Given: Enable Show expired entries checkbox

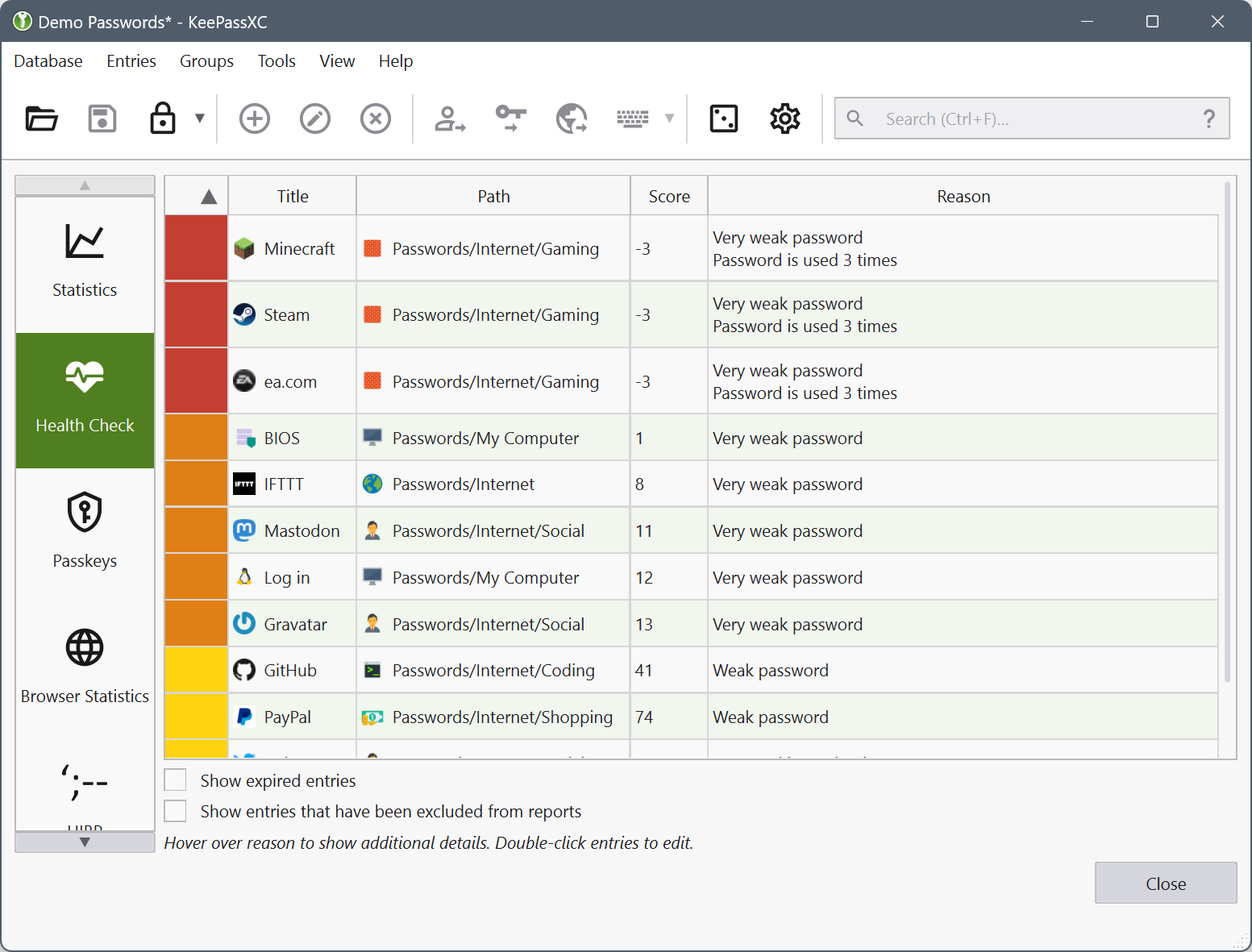Looking at the screenshot, I should click(x=176, y=780).
